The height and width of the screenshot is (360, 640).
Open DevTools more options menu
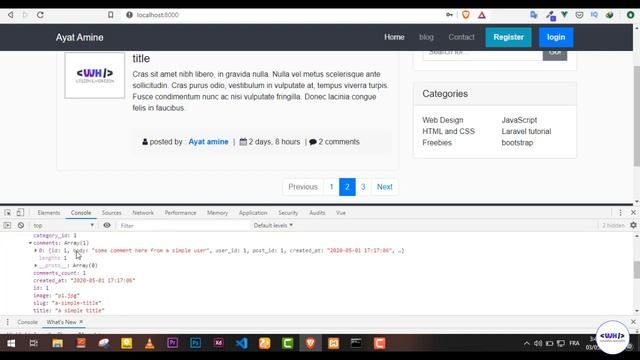[x=620, y=213]
